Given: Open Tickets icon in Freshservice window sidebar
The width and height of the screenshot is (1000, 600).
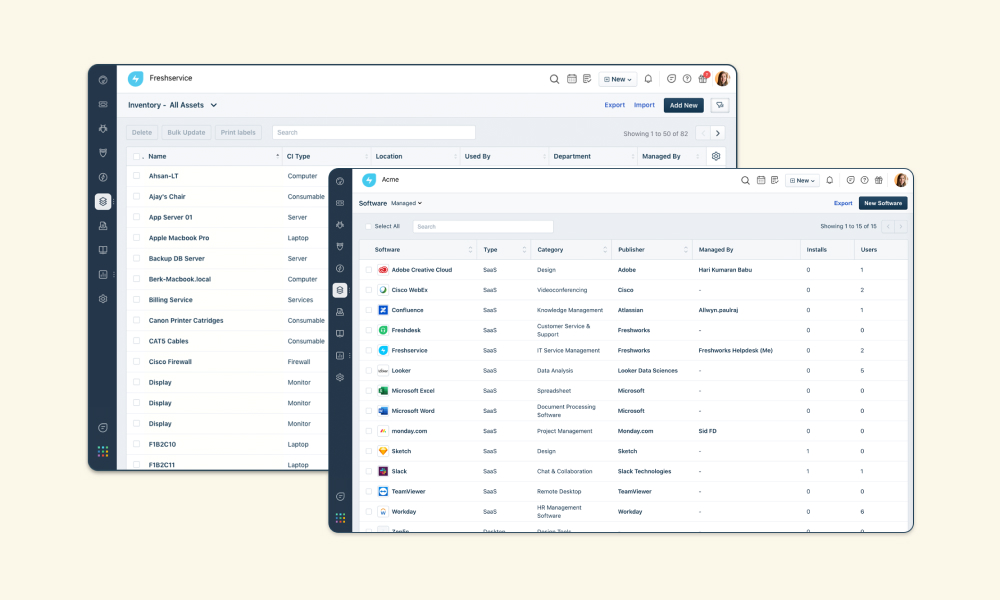Looking at the screenshot, I should tap(103, 104).
